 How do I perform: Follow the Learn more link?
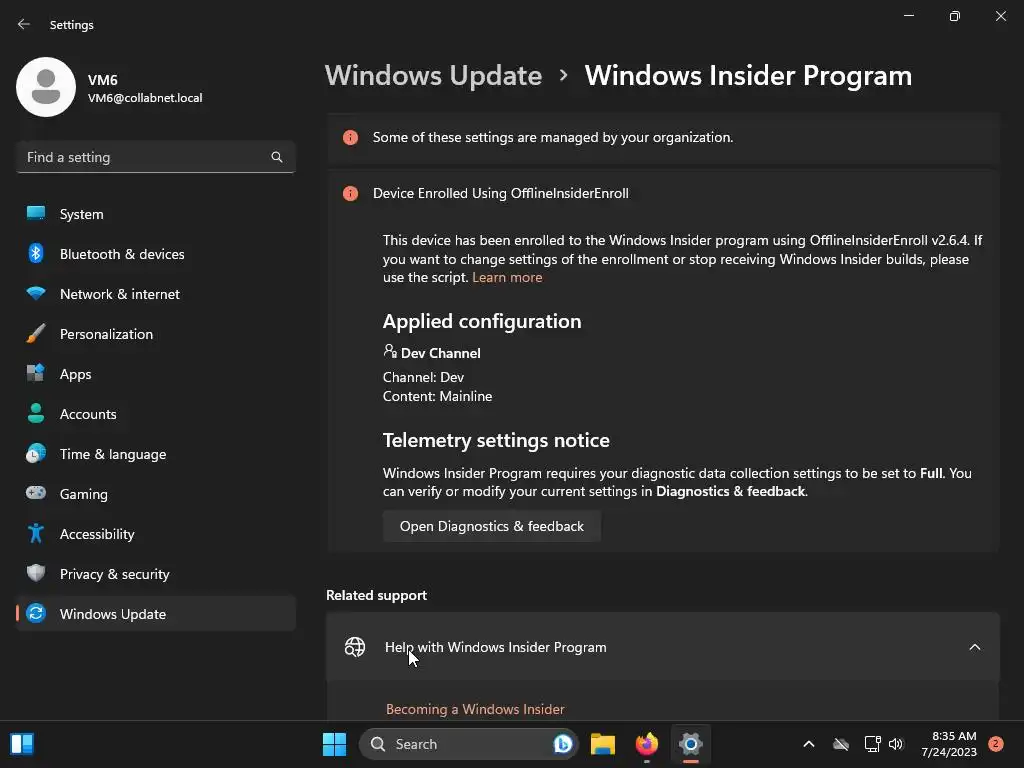[507, 277]
